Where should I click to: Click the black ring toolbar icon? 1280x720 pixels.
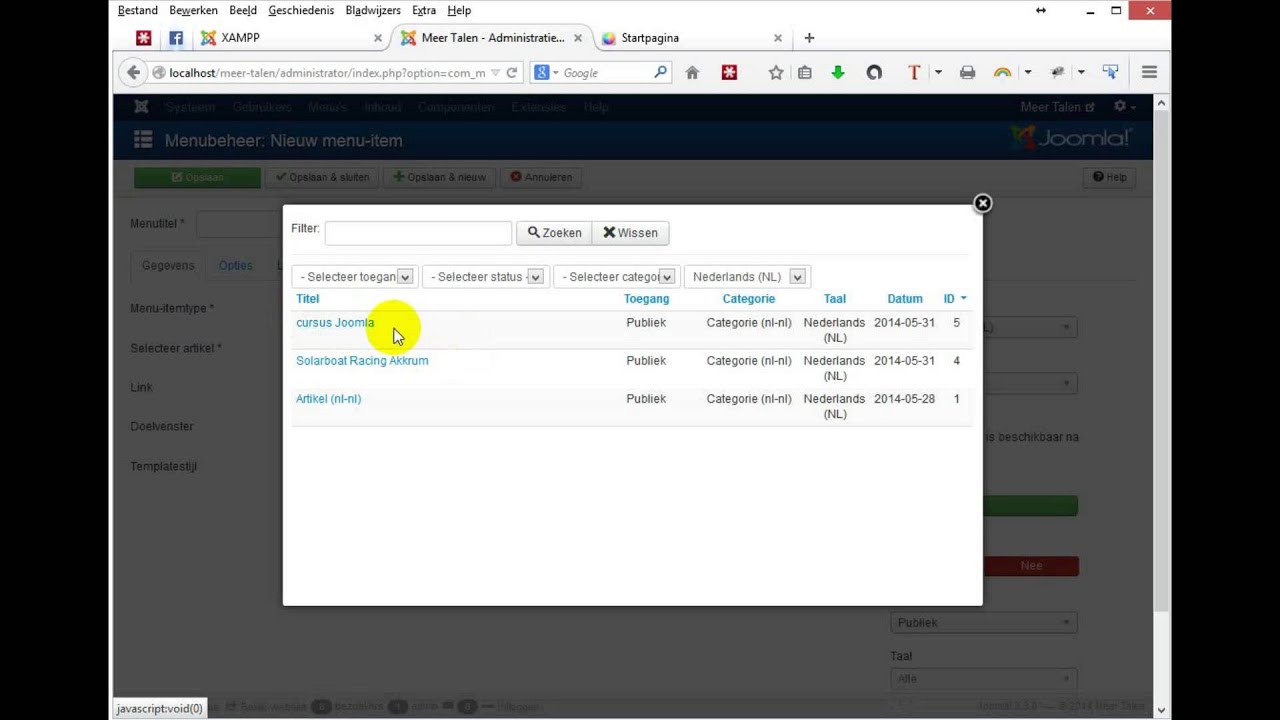(x=874, y=72)
